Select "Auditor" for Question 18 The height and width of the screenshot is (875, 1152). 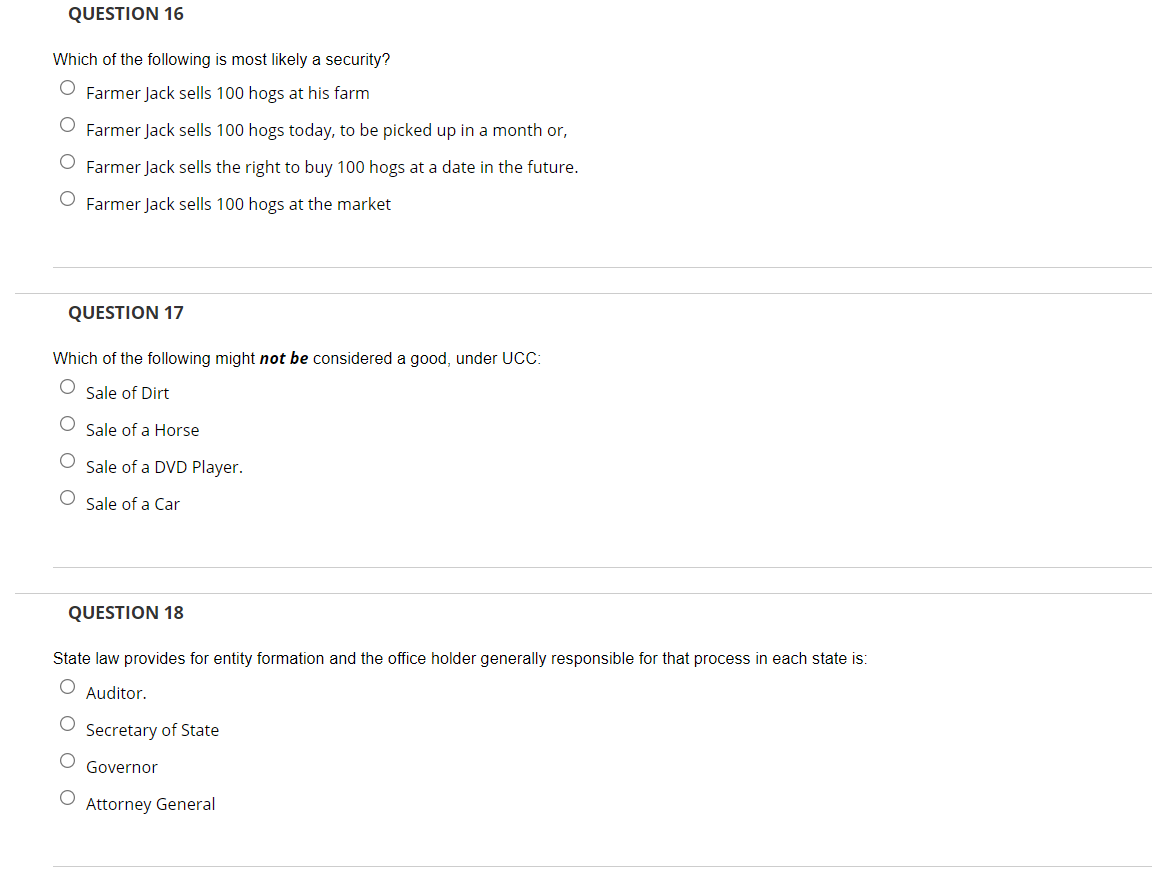coord(67,685)
